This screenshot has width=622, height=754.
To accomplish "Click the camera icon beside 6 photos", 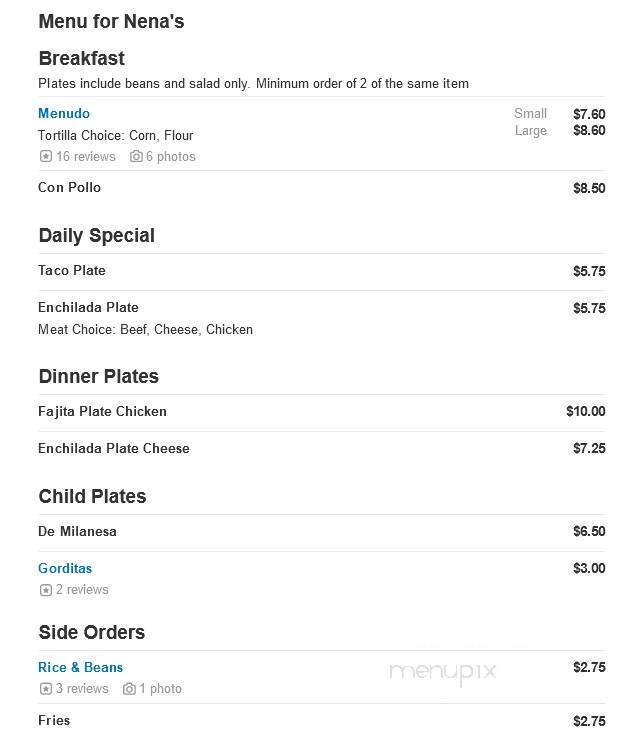I will pyautogui.click(x=136, y=156).
